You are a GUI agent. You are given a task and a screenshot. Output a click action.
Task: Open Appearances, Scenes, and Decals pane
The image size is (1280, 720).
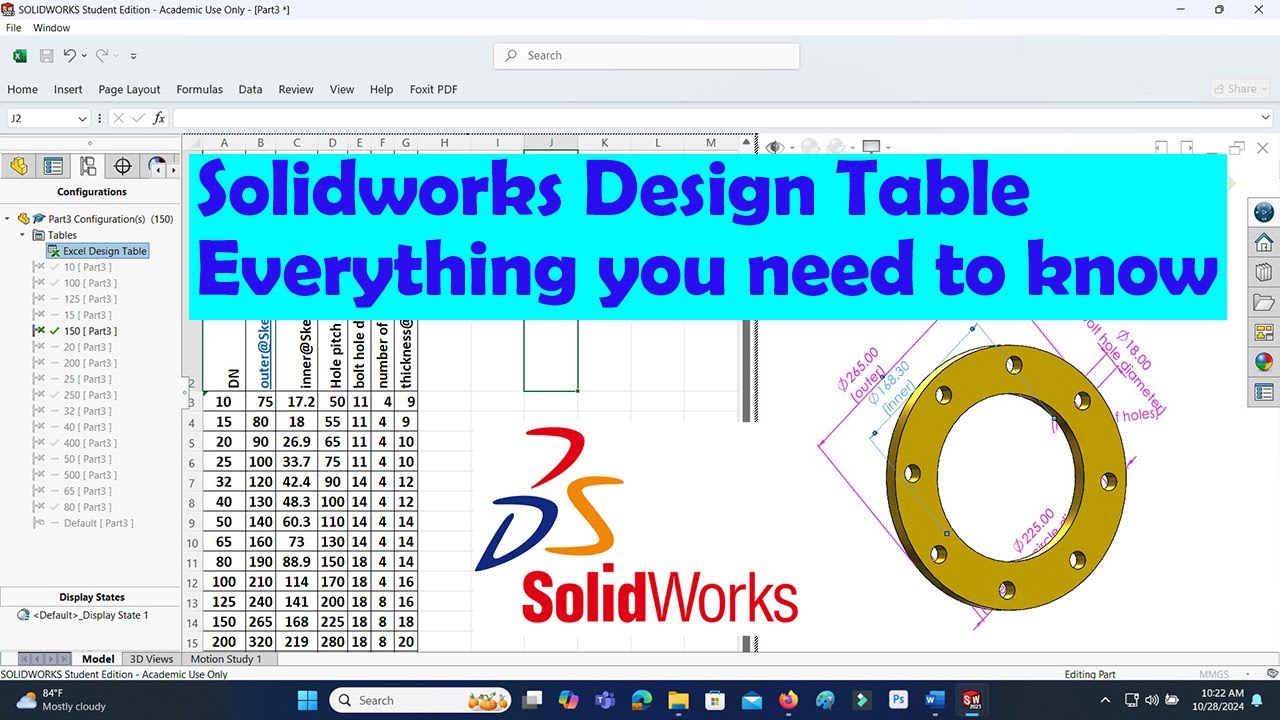point(1264,362)
